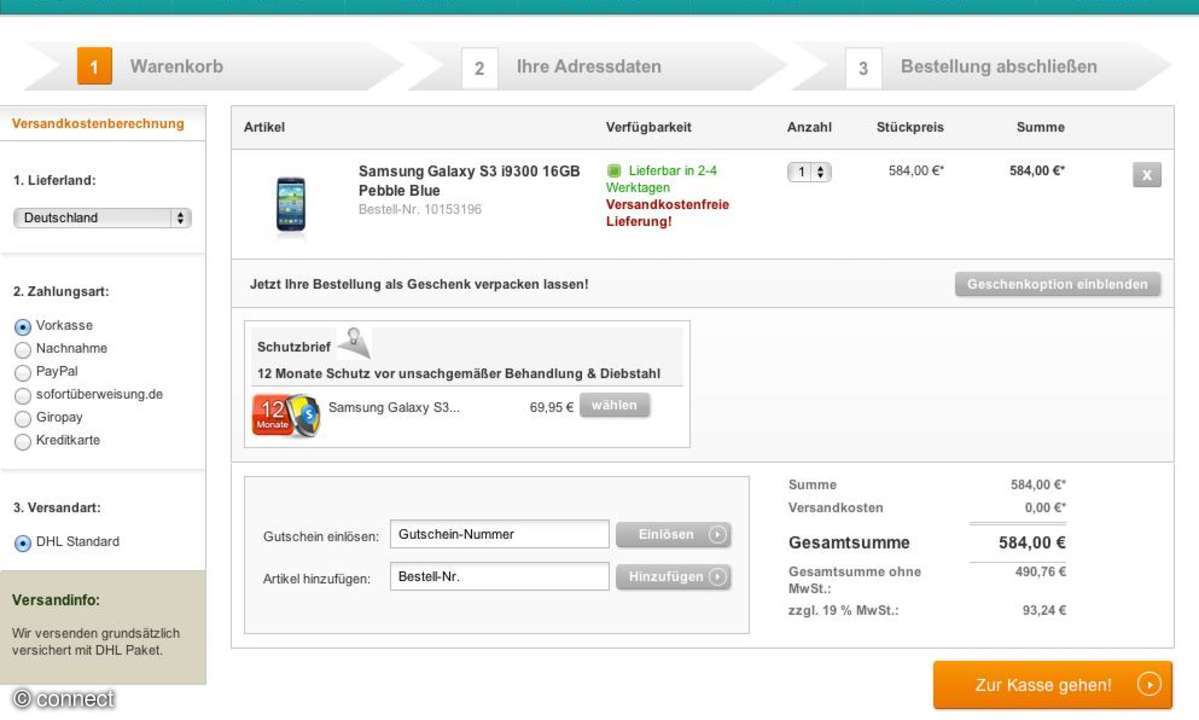Image resolution: width=1199 pixels, height=720 pixels.
Task: Click the Gesamtsumme 584,00 € value
Action: coord(1032,543)
